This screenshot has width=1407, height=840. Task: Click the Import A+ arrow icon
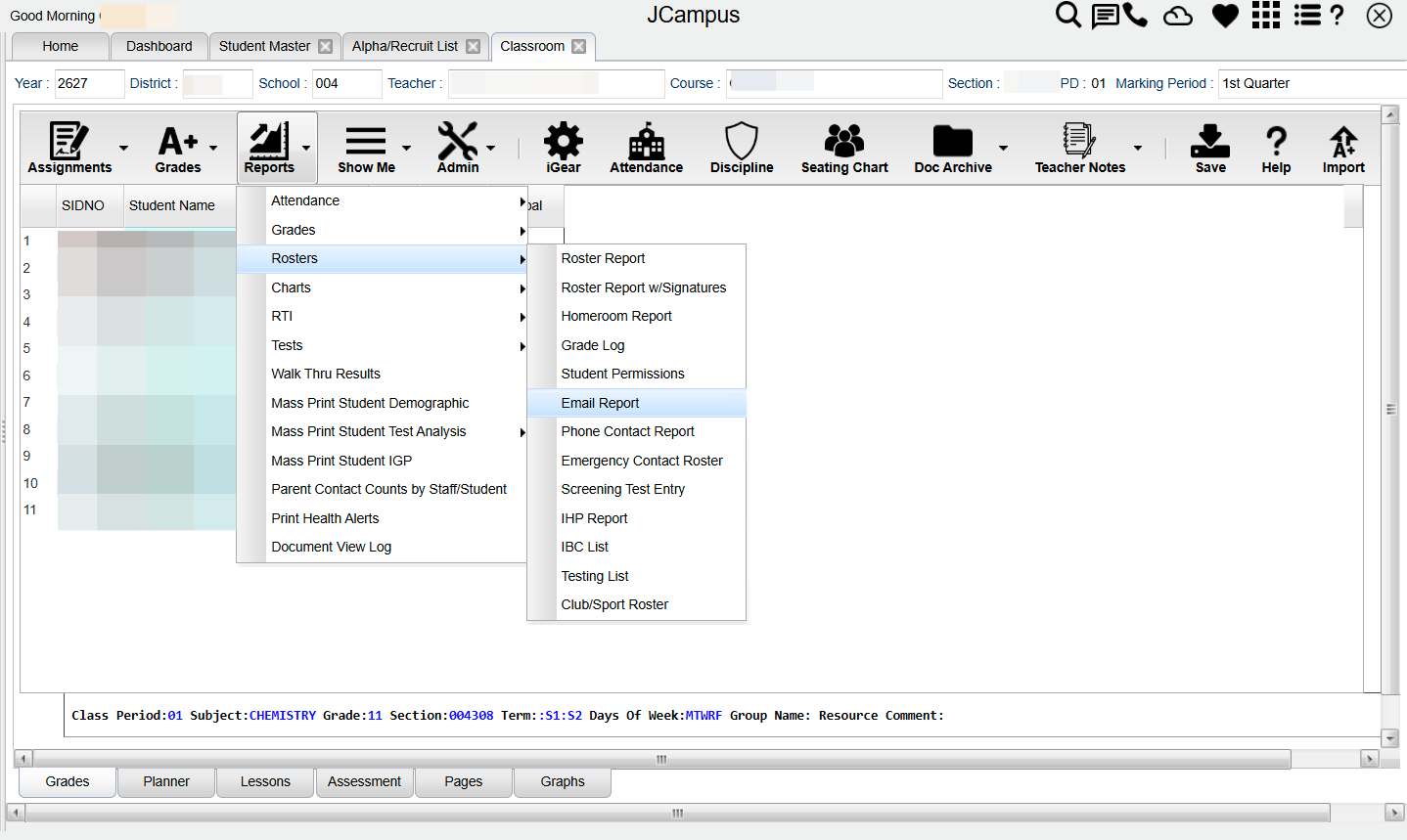[x=1343, y=142]
